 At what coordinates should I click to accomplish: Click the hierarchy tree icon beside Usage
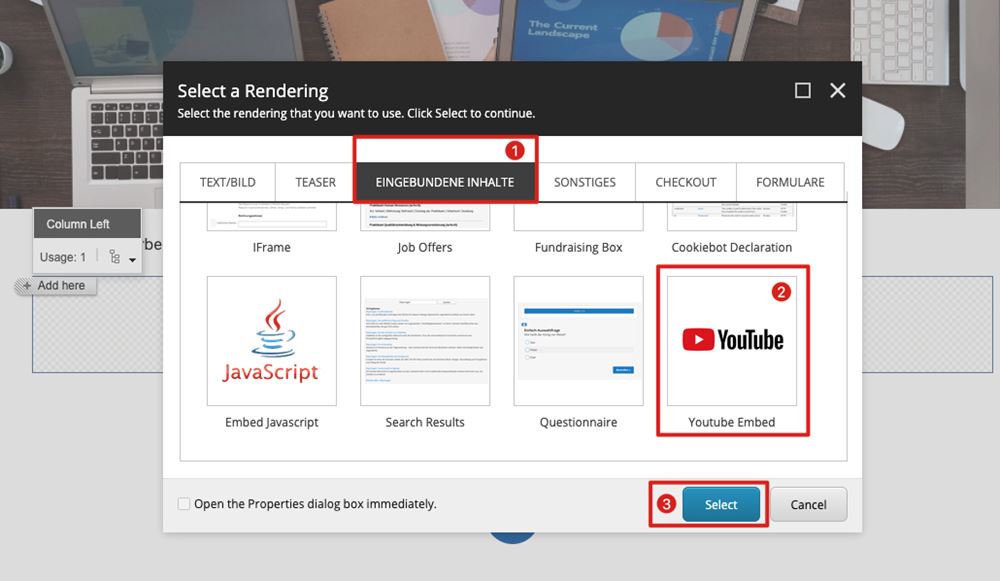(x=114, y=258)
